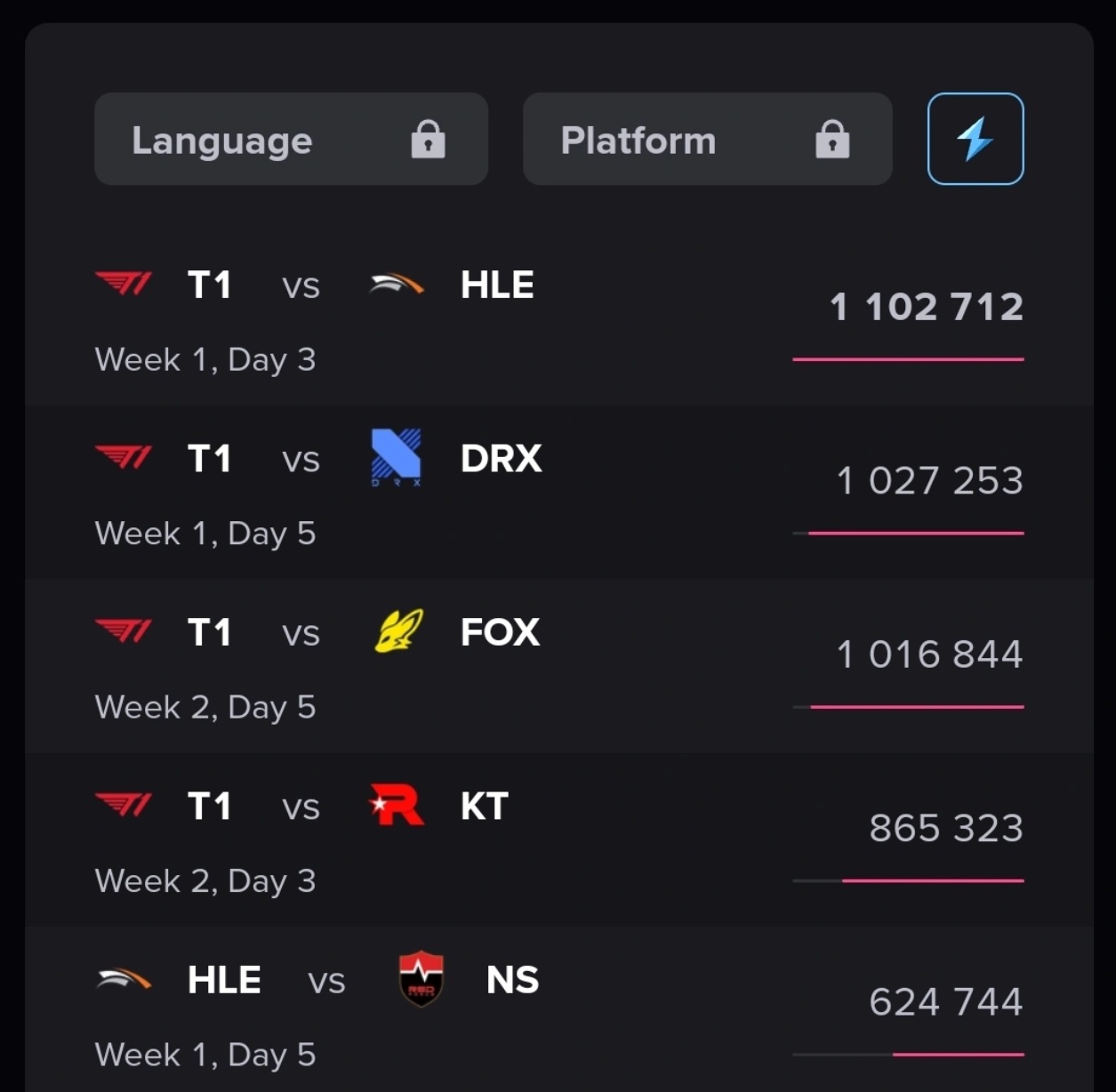Click HLE logo in HLE vs NS row
Image resolution: width=1116 pixels, height=1092 pixels.
(x=124, y=980)
